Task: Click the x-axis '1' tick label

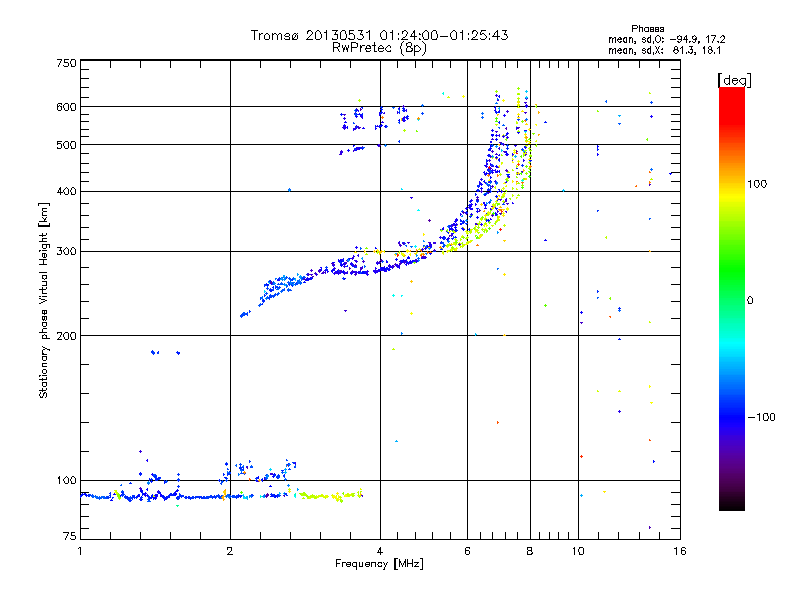Action: [80, 551]
